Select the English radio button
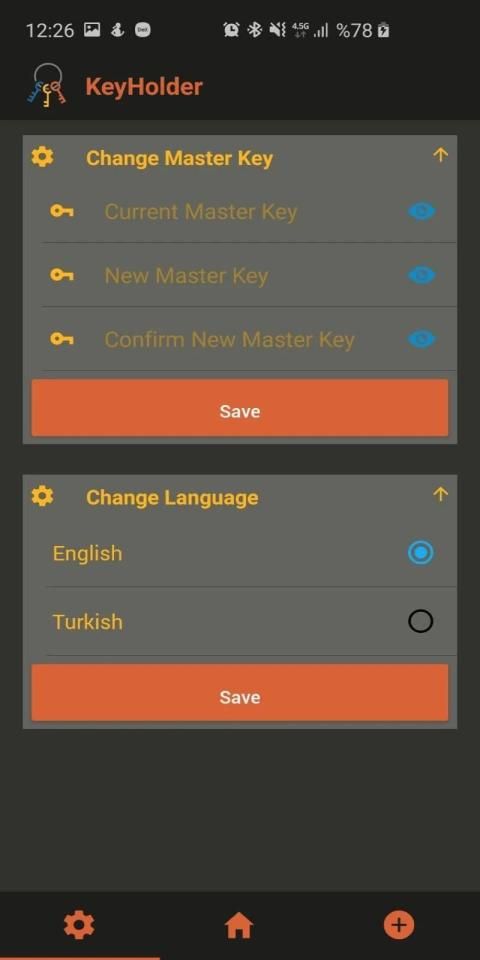This screenshot has width=480, height=960. click(421, 553)
